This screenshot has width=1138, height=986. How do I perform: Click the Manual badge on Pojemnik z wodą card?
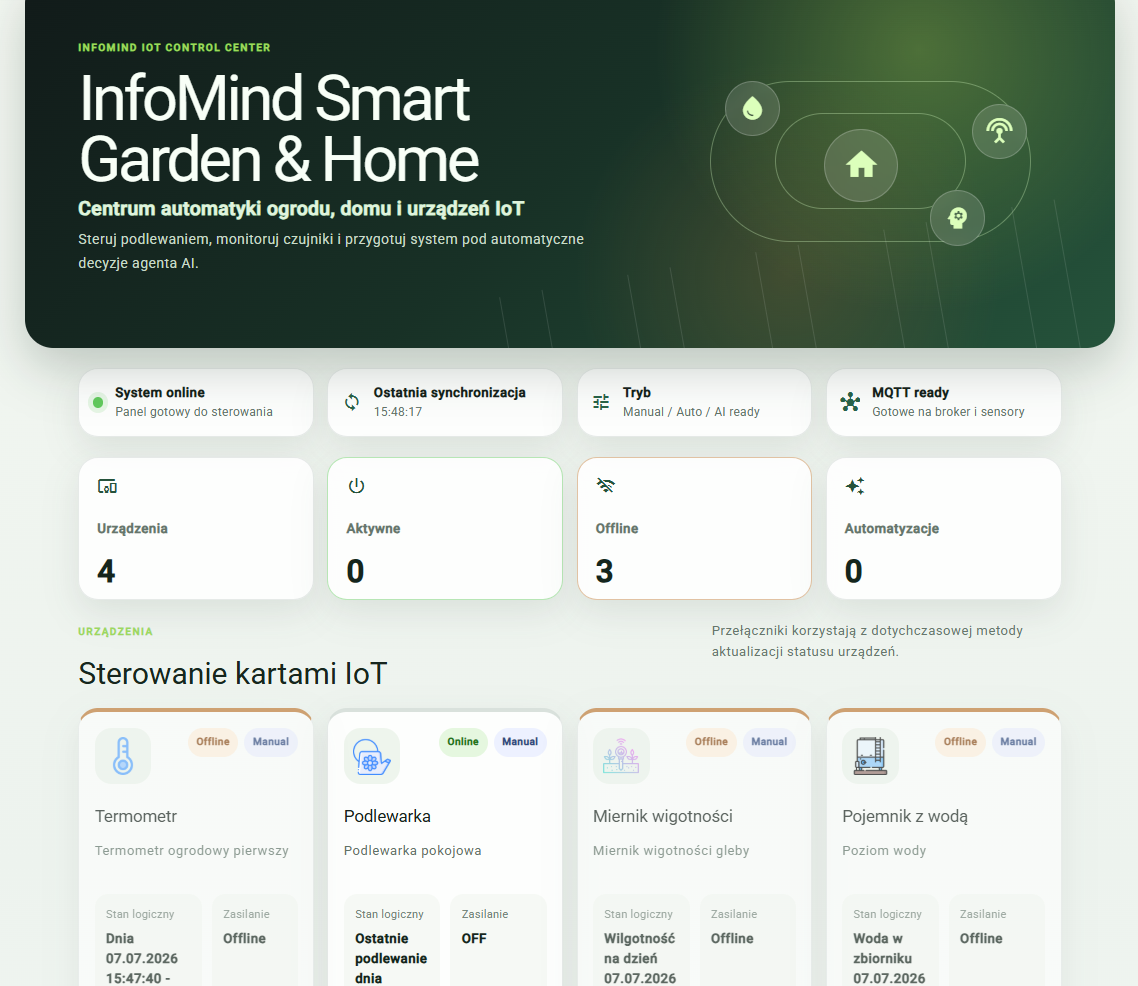[x=1018, y=741]
